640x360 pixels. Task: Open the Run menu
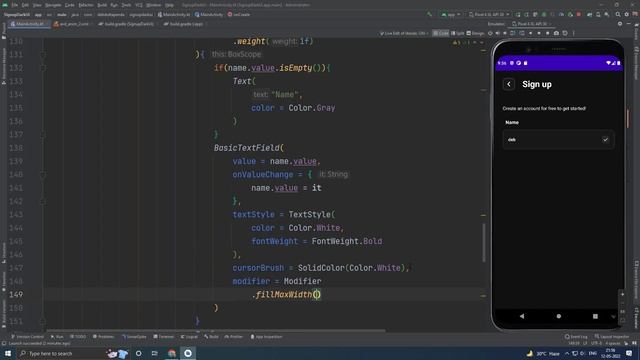click(114, 5)
